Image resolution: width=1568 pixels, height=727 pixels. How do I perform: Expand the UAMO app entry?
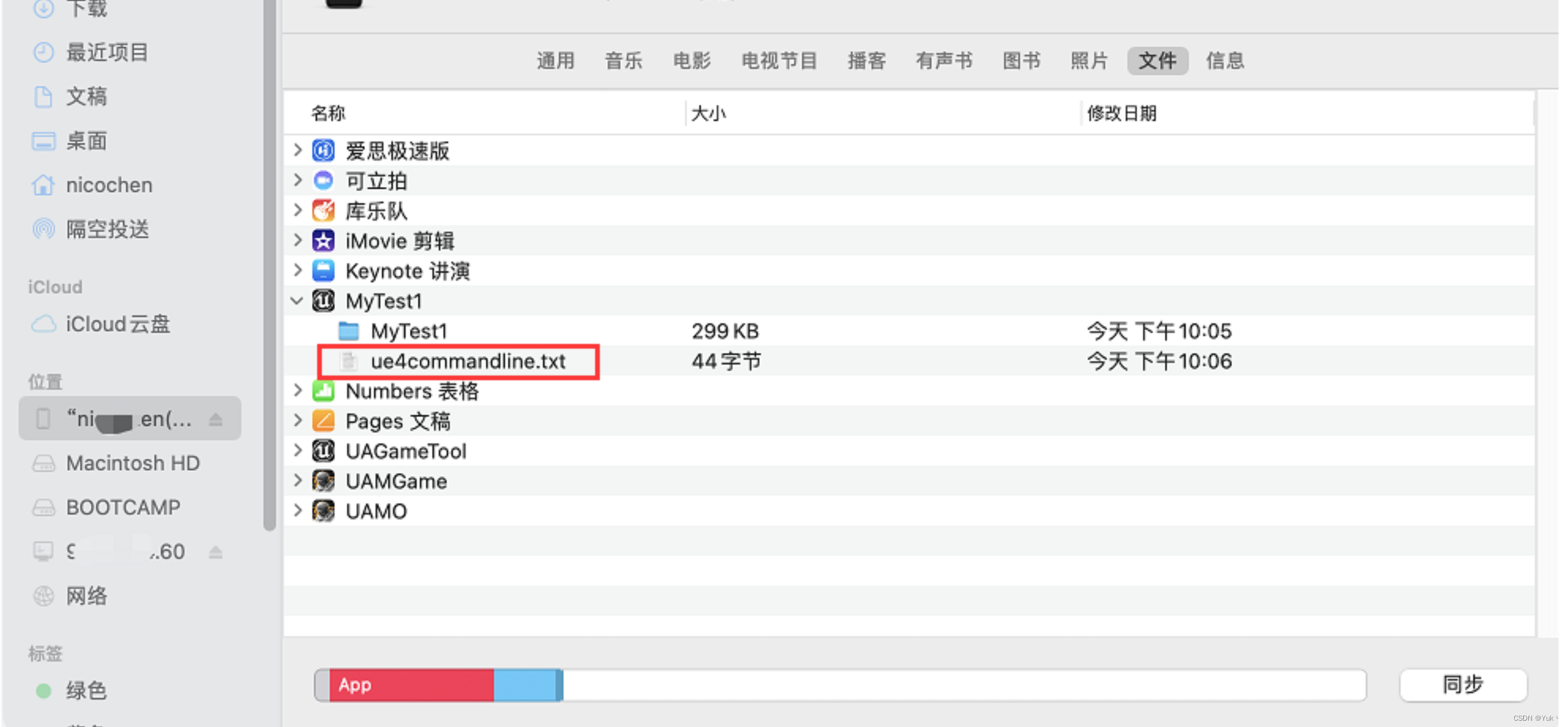pos(298,510)
